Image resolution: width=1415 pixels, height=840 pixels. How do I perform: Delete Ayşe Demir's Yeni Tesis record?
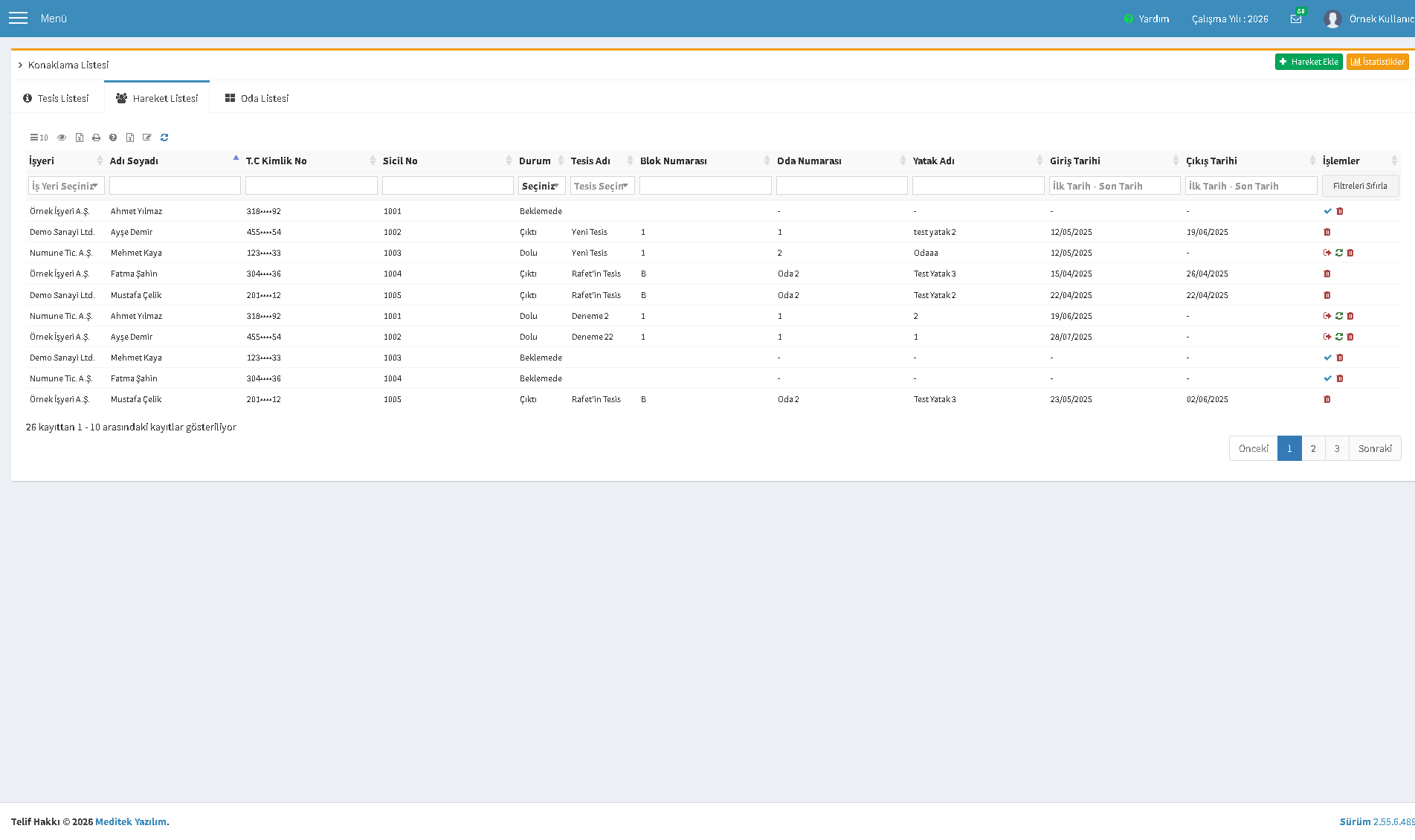click(1327, 232)
